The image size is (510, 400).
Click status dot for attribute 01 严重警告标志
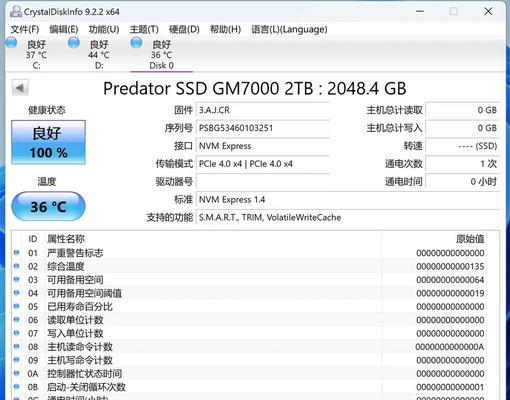coord(16,253)
